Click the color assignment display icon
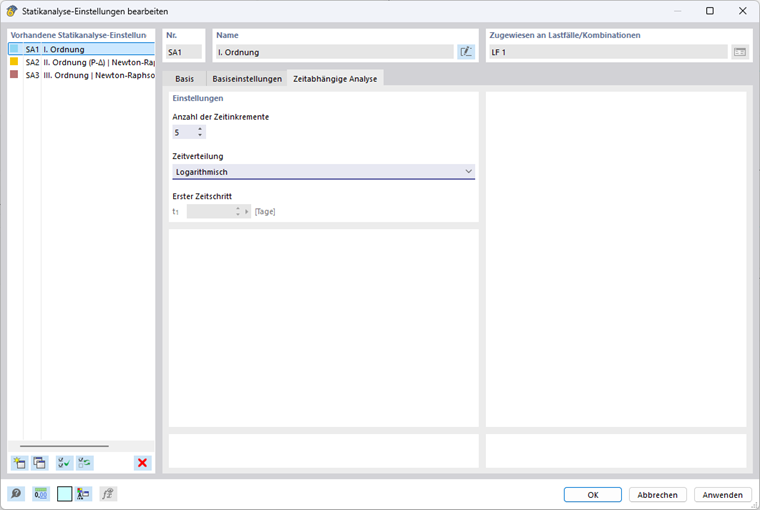Image resolution: width=760 pixels, height=510 pixels. (83, 494)
